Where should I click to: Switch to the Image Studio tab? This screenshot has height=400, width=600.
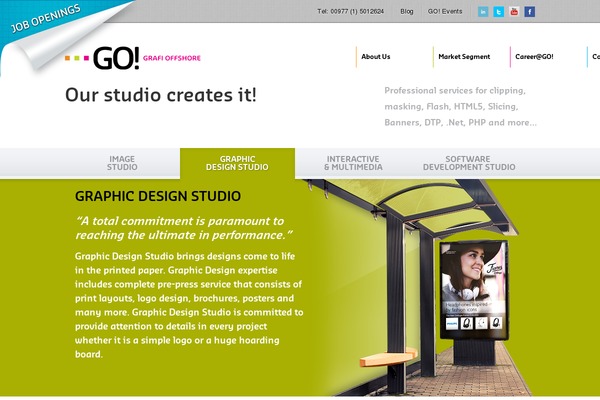coord(122,163)
